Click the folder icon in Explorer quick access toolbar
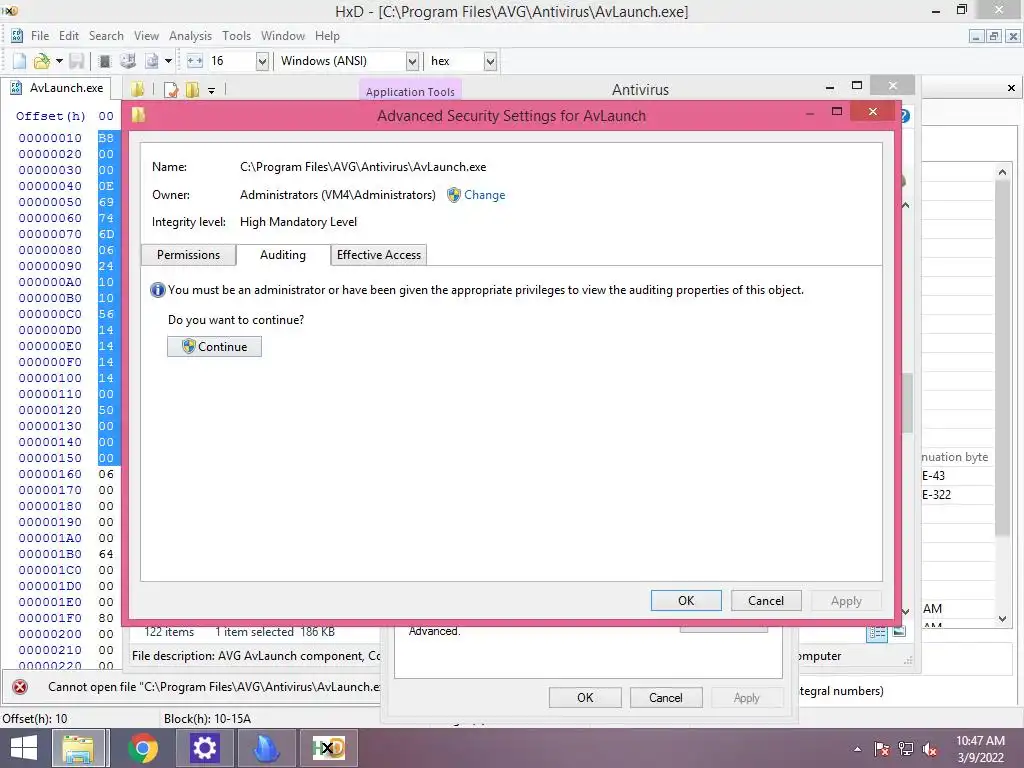 [x=137, y=89]
